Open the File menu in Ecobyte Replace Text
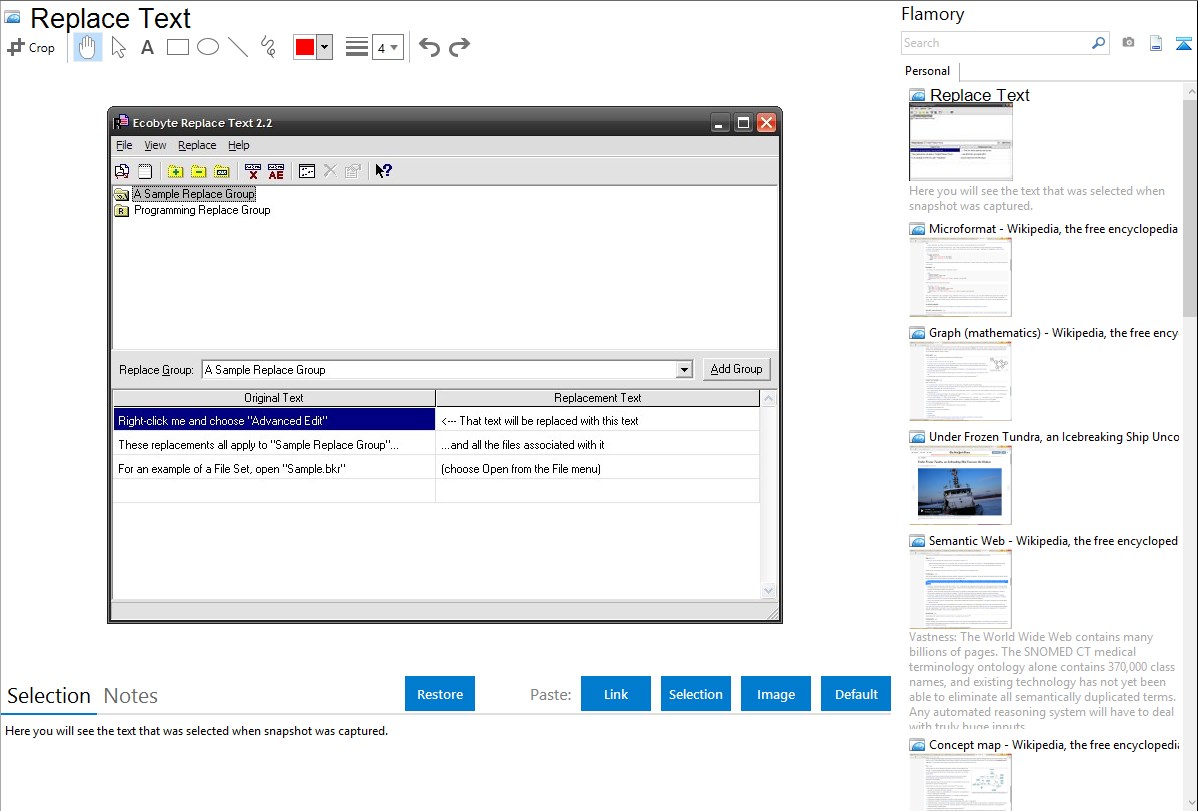The width and height of the screenshot is (1198, 811). pyautogui.click(x=124, y=145)
